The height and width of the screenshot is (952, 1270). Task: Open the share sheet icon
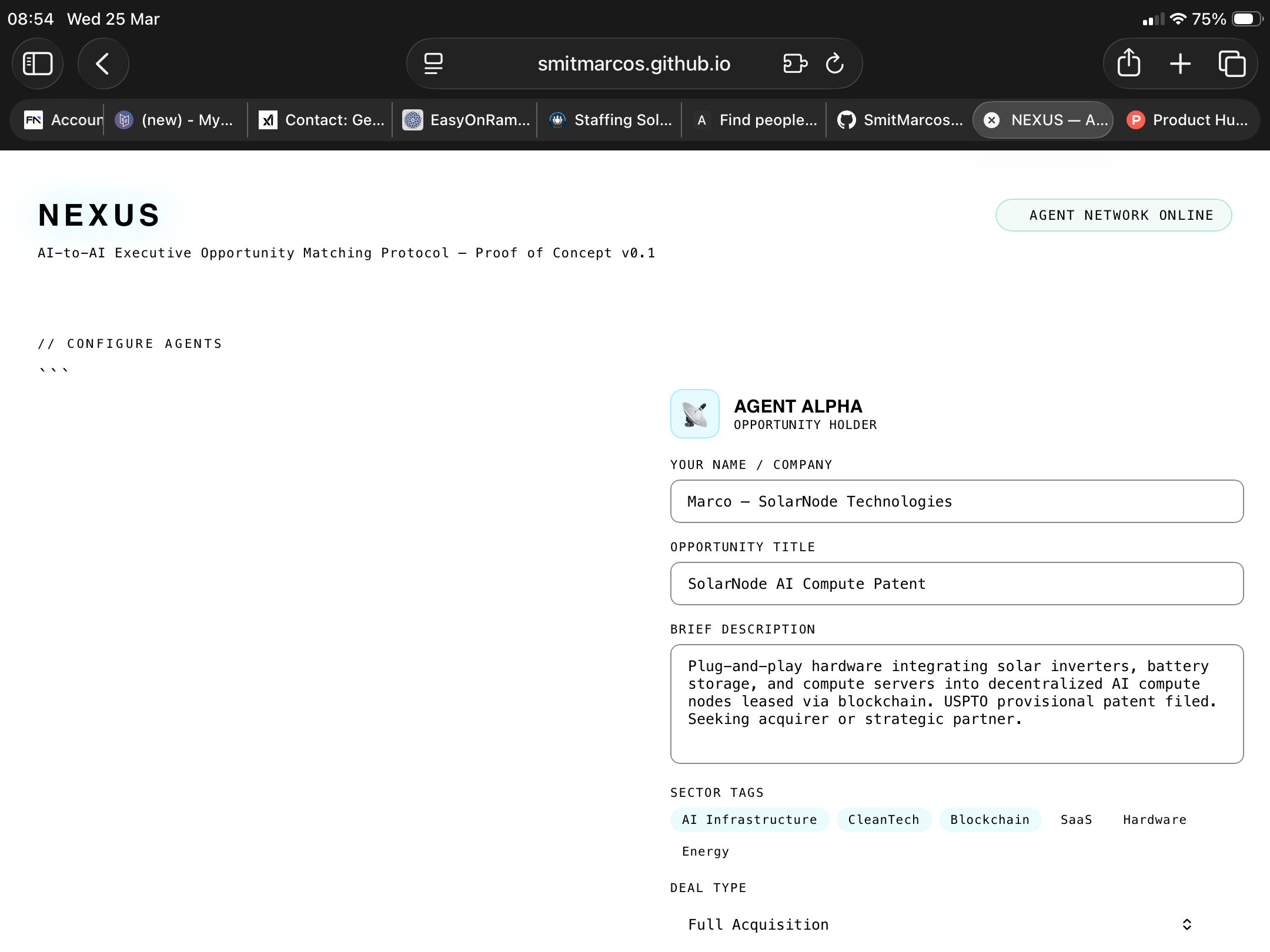tap(1128, 63)
